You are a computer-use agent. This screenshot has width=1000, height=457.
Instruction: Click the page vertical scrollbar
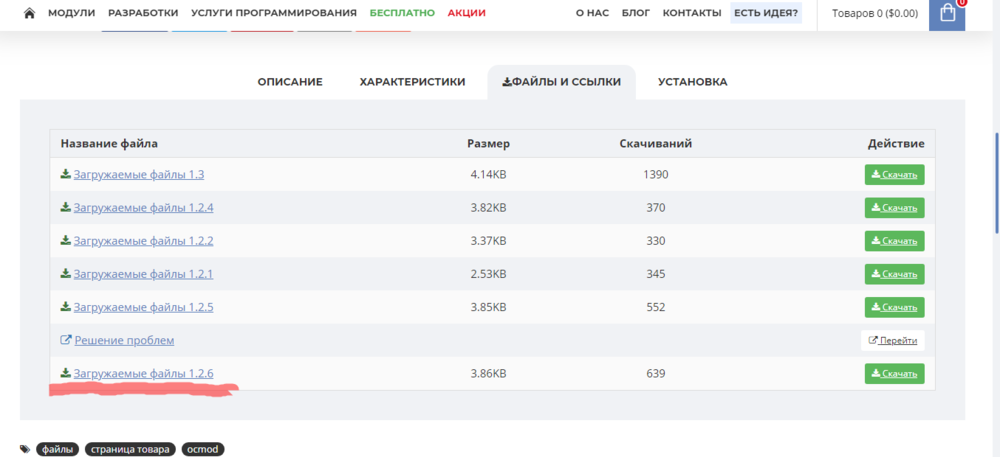(x=995, y=180)
